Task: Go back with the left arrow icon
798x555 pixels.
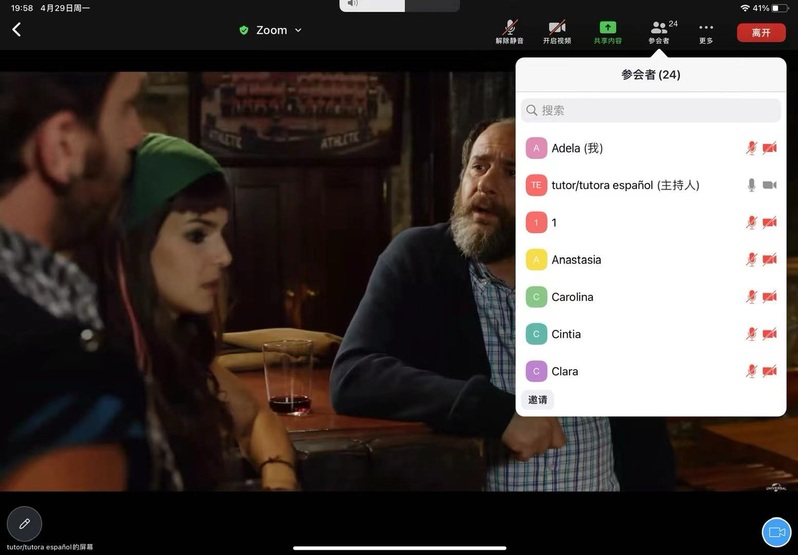Action: point(17,30)
